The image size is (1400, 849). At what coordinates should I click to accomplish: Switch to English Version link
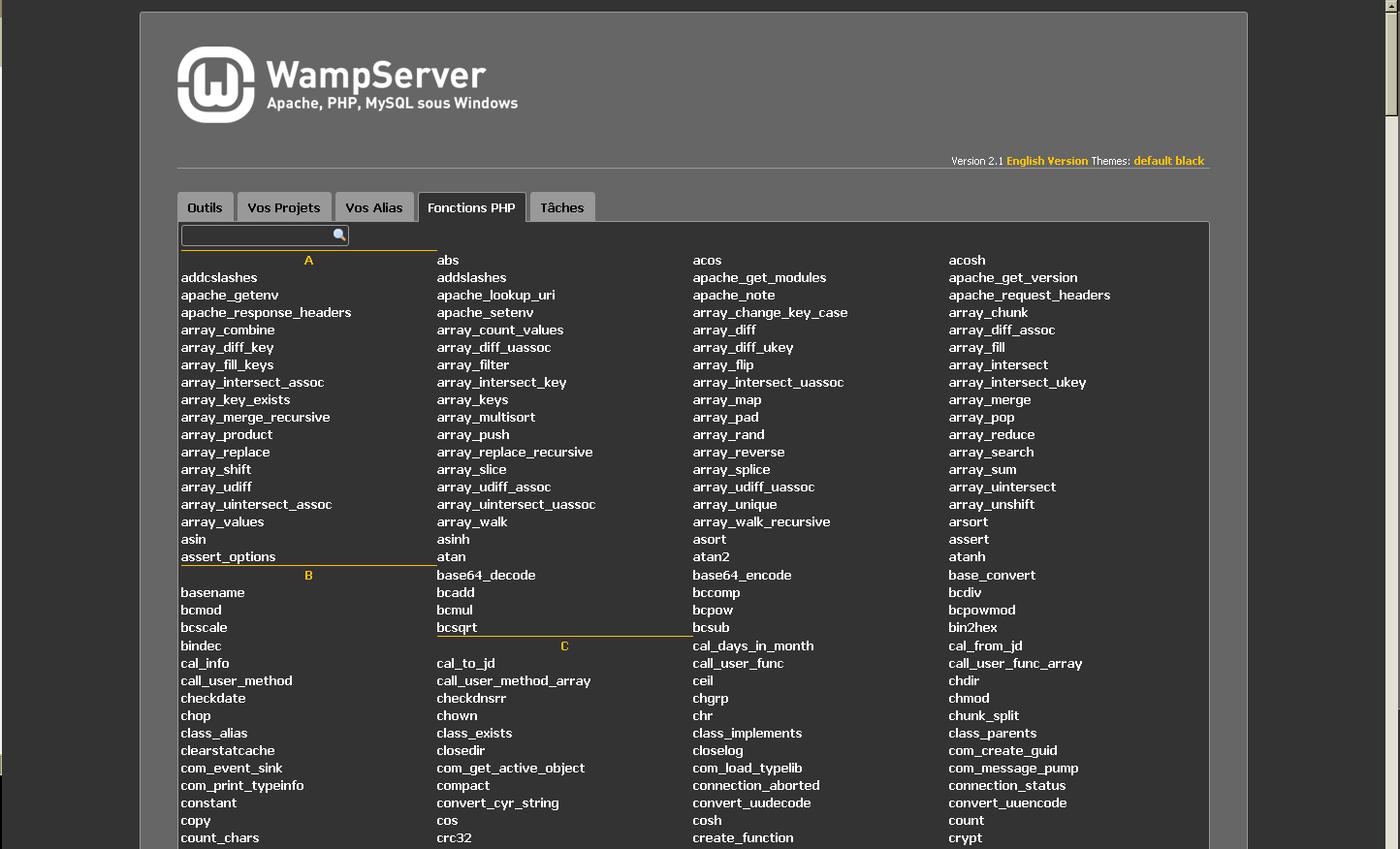(1047, 161)
